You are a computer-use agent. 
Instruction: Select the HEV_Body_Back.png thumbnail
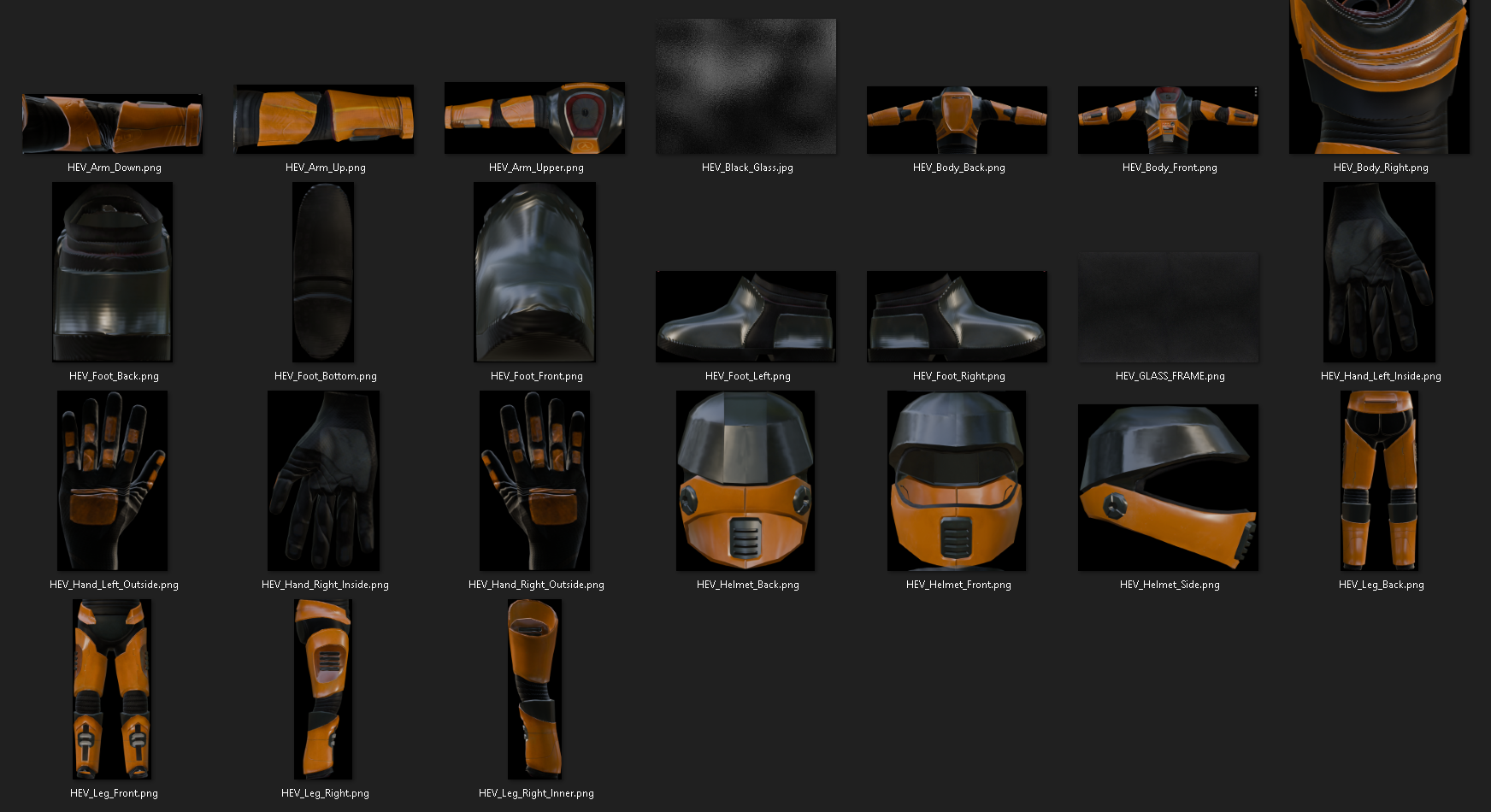click(x=958, y=120)
